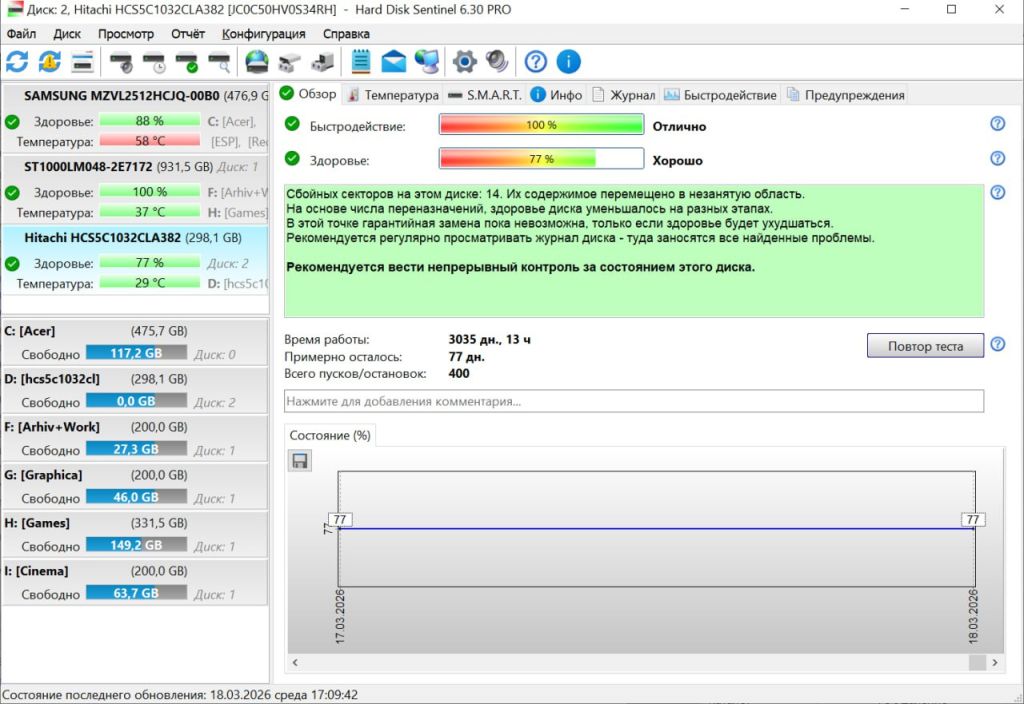Switch to the Журнал tab
Screen dimensions: 1024x704
coord(624,95)
